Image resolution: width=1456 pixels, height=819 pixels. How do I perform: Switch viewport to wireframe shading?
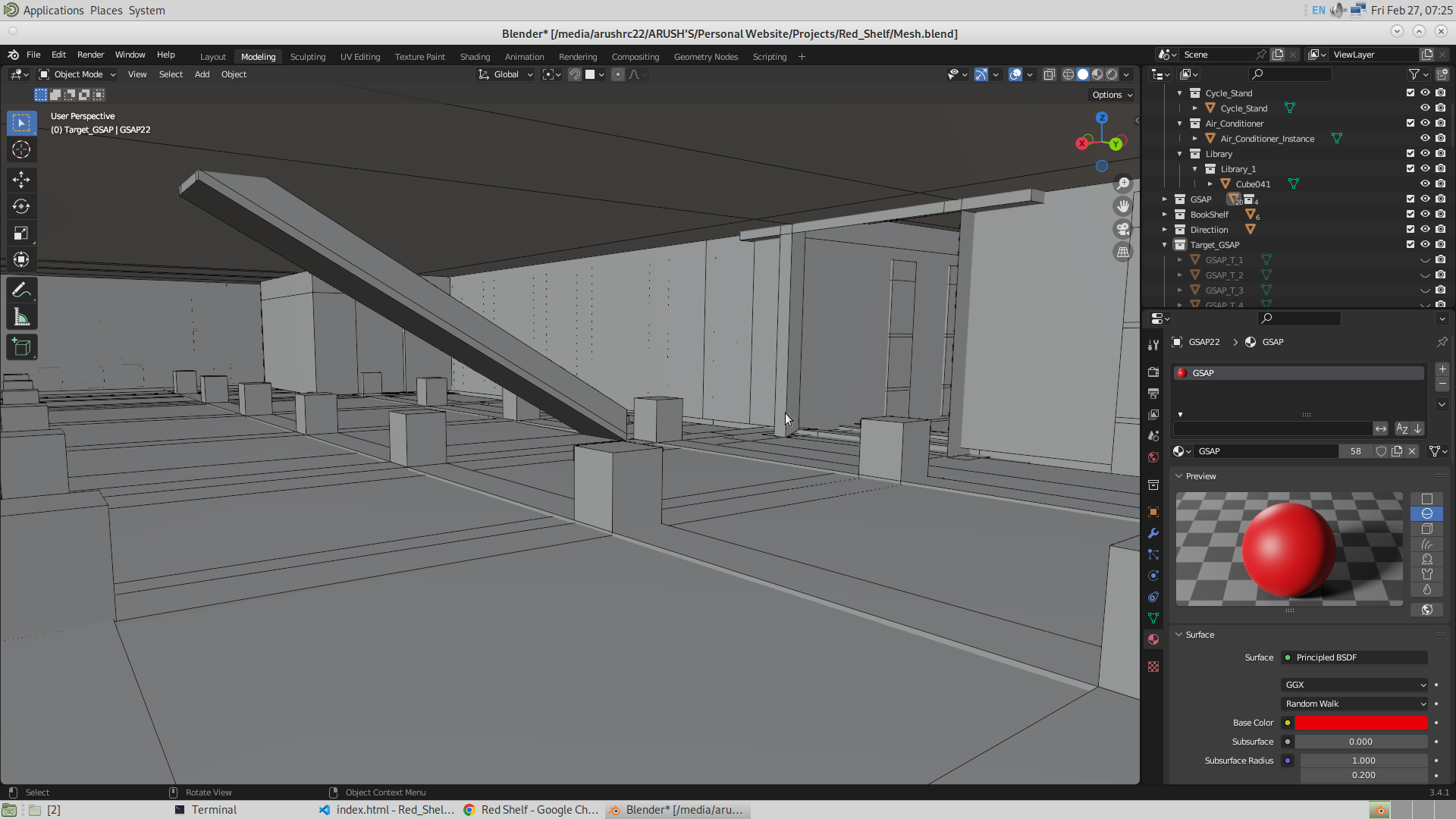click(x=1068, y=74)
